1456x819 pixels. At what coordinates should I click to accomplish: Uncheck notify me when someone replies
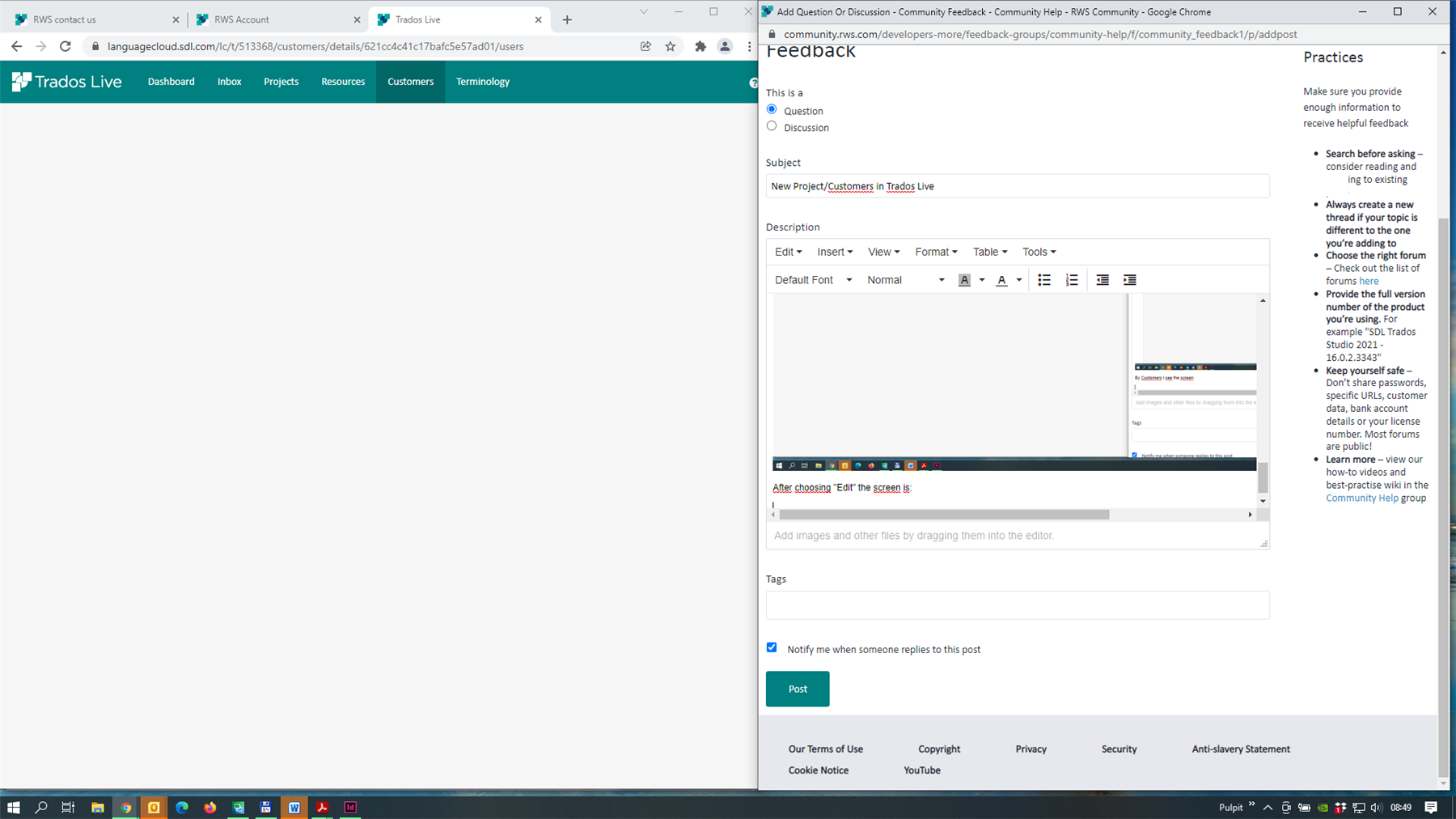[772, 647]
